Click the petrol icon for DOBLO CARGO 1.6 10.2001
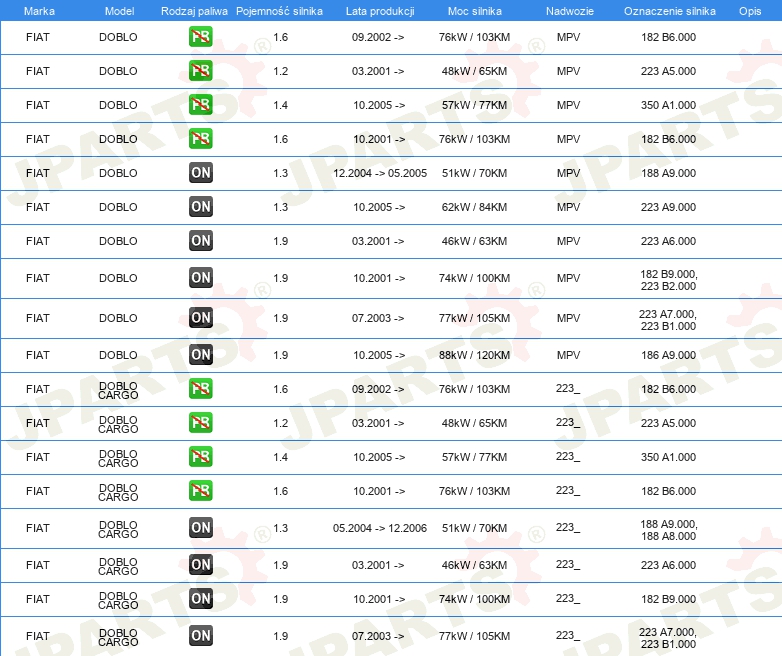This screenshot has width=782, height=656. coord(200,490)
